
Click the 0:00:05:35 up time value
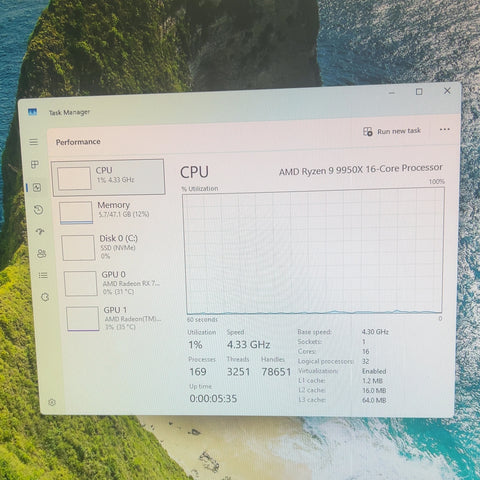tap(213, 398)
